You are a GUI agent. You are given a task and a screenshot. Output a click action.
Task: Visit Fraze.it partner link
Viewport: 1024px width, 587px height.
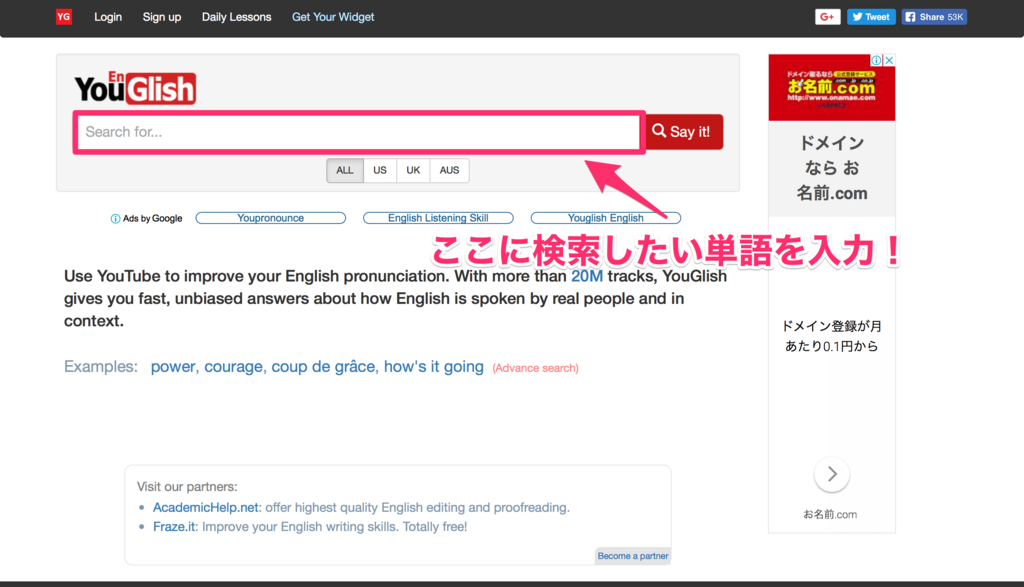point(174,527)
